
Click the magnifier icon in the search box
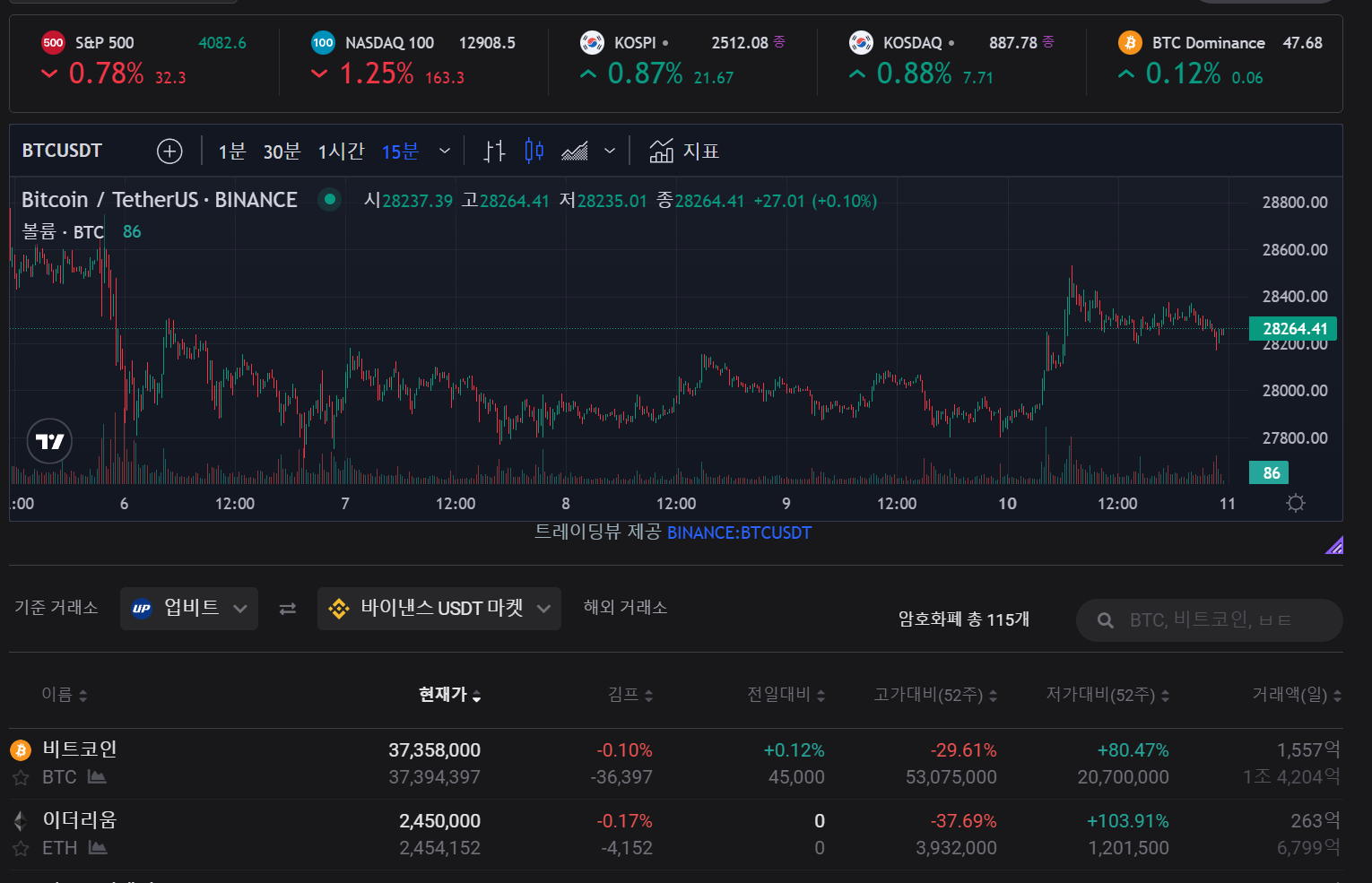coord(1106,620)
